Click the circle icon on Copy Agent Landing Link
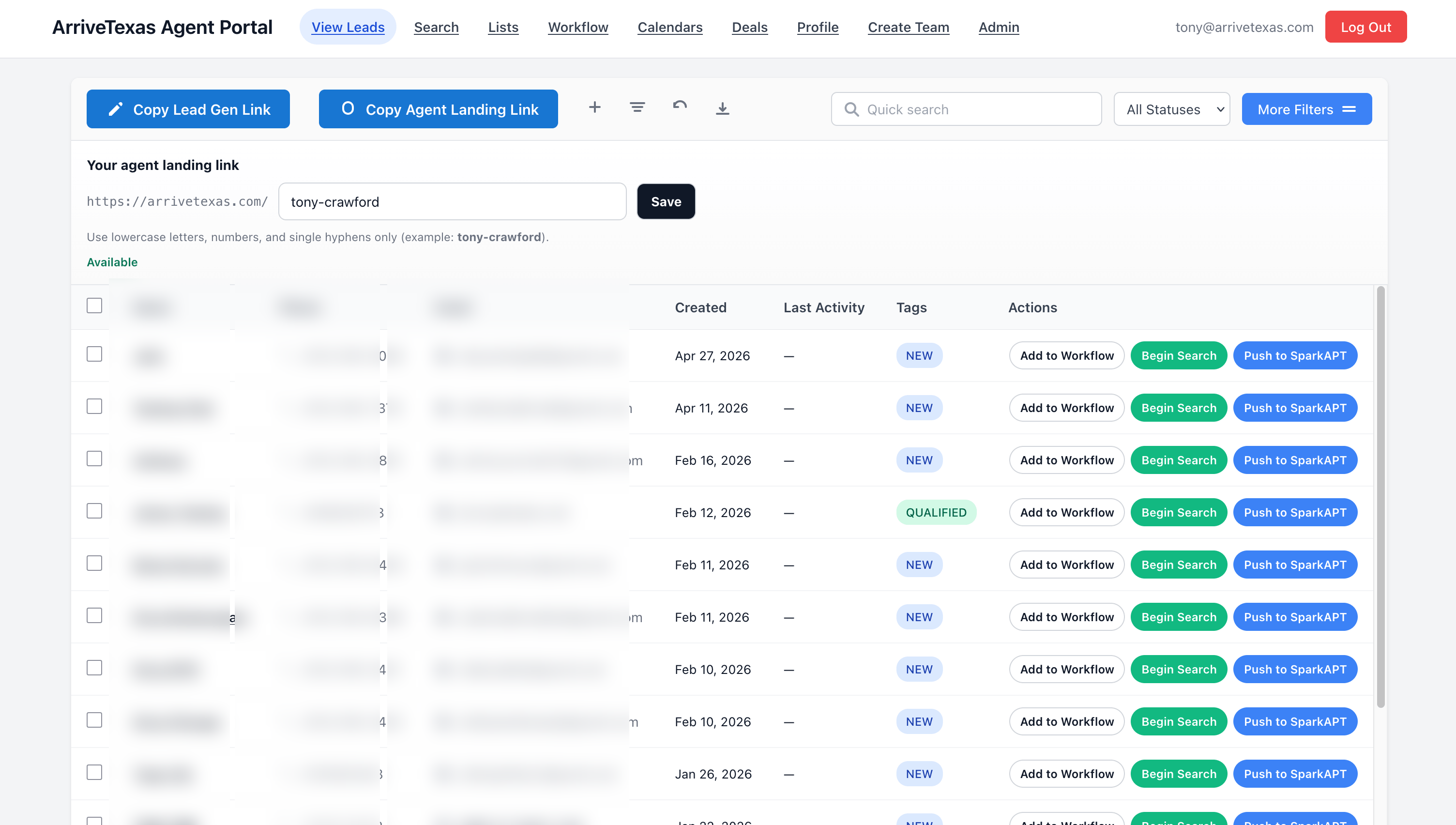1456x825 pixels. (x=348, y=107)
